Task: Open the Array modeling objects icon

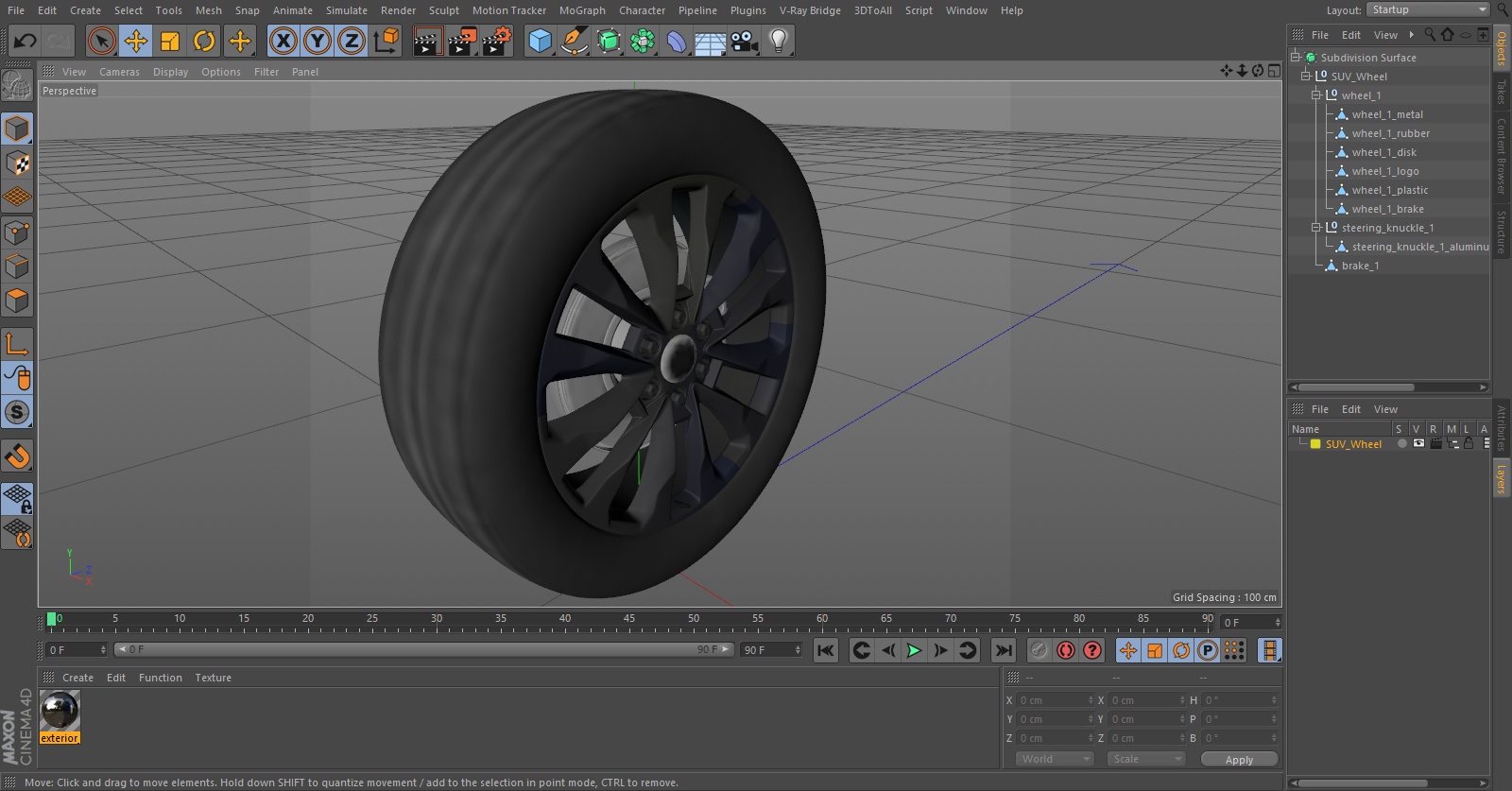Action: (643, 41)
